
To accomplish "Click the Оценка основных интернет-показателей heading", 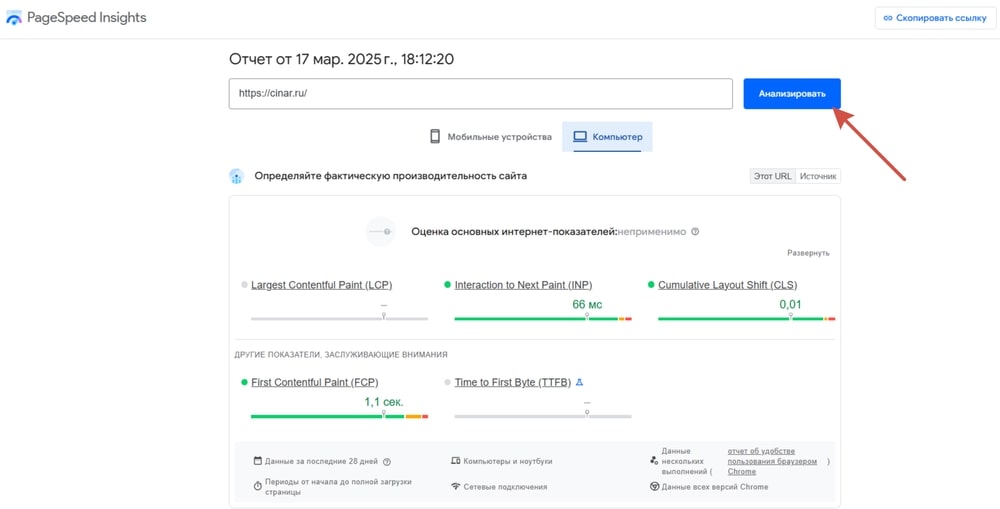I will coord(514,232).
